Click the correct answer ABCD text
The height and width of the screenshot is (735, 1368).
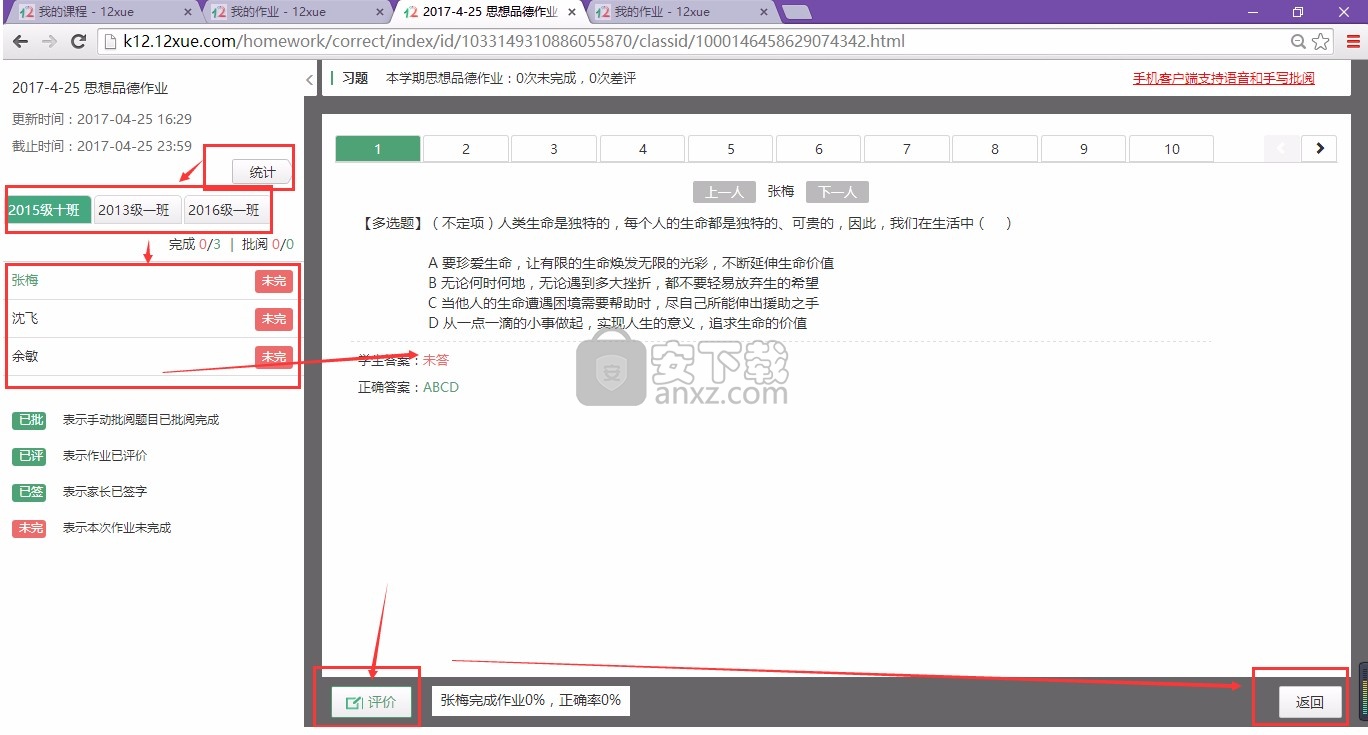pyautogui.click(x=441, y=387)
